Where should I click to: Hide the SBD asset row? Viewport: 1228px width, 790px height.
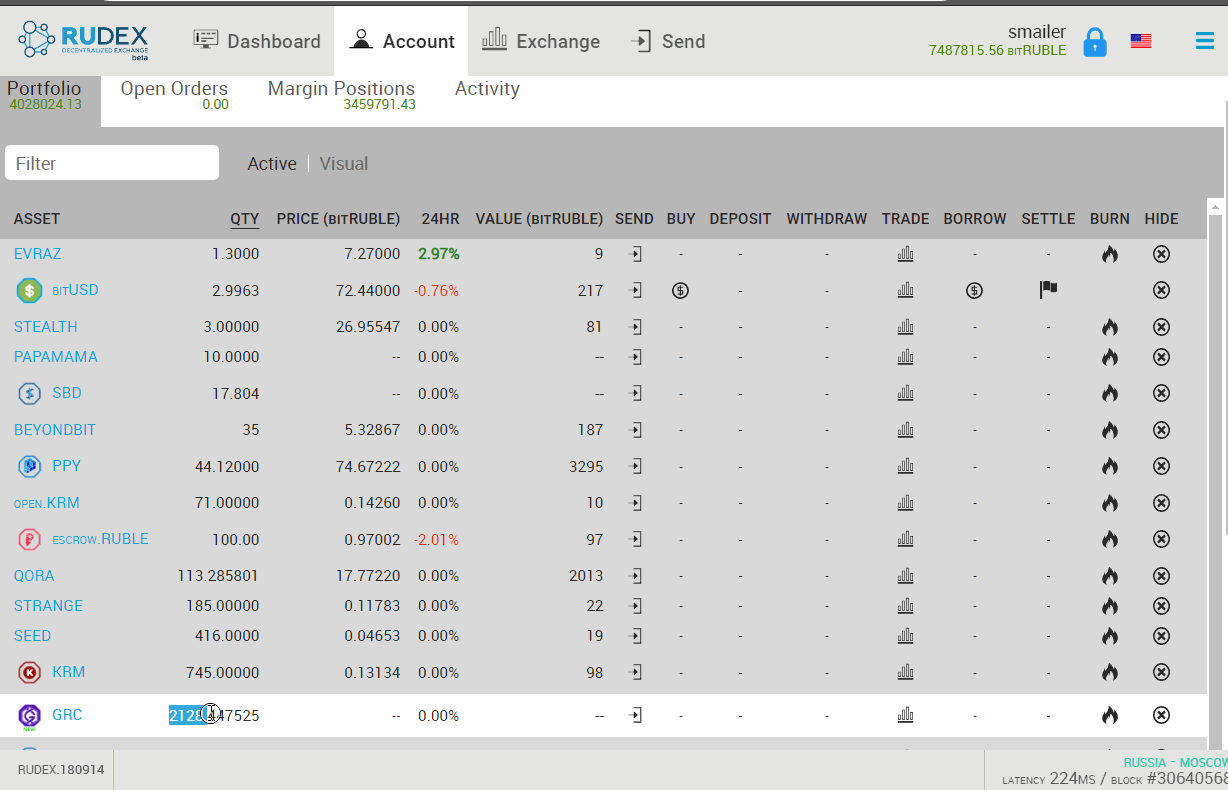(1161, 394)
